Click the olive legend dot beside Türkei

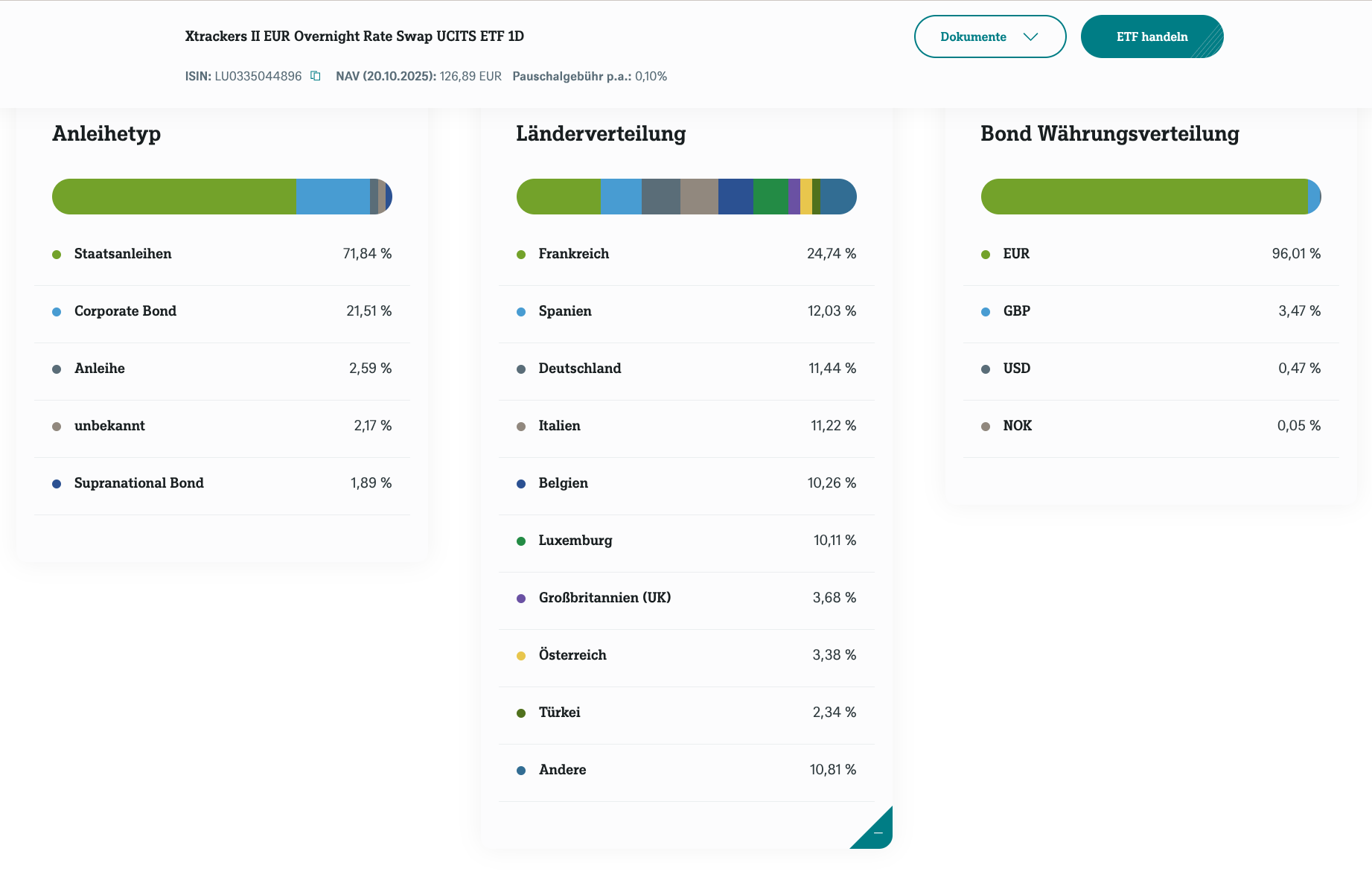(x=521, y=713)
